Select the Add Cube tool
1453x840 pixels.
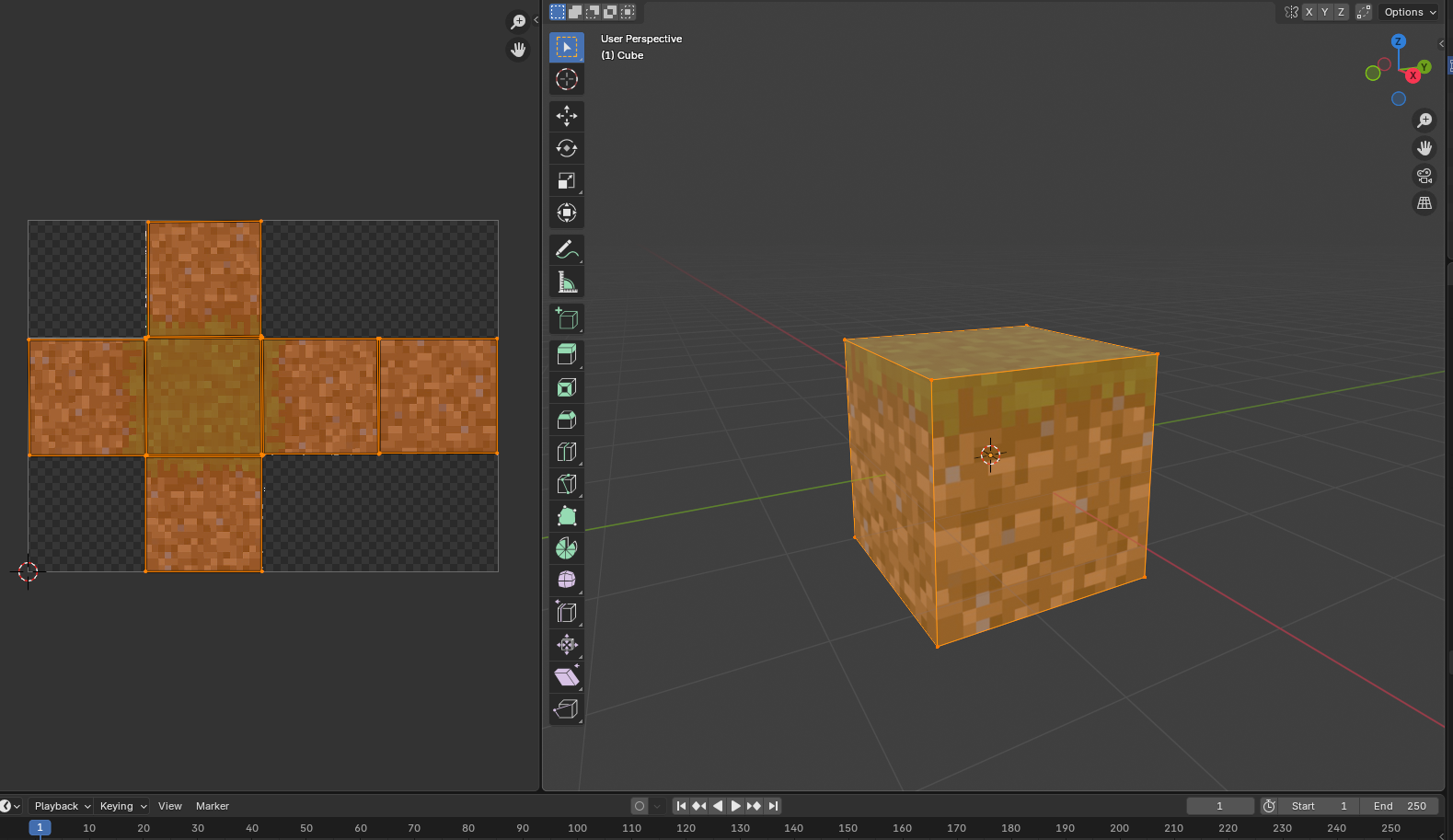(567, 318)
